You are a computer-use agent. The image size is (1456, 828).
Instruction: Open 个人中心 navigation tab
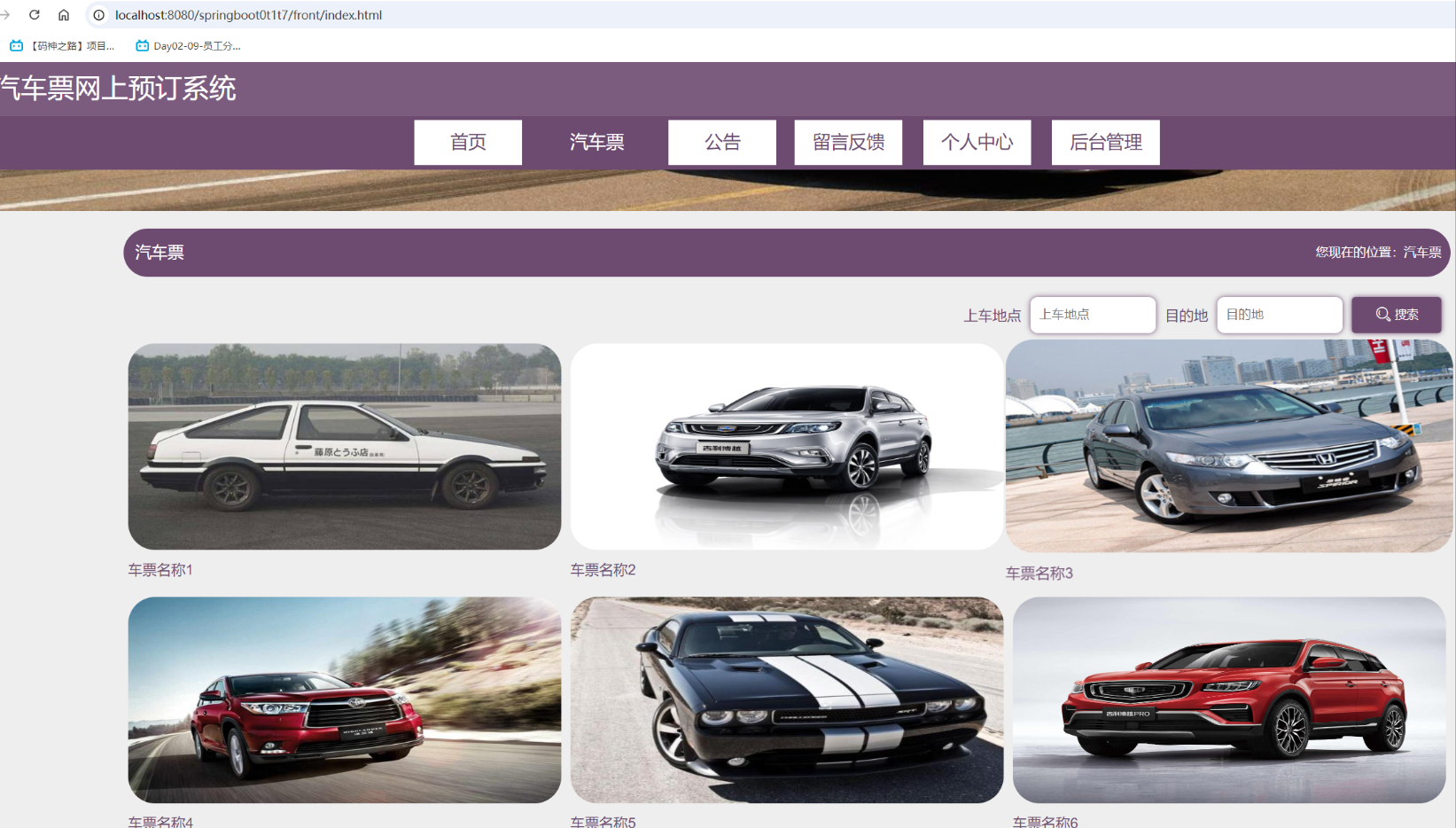[977, 142]
